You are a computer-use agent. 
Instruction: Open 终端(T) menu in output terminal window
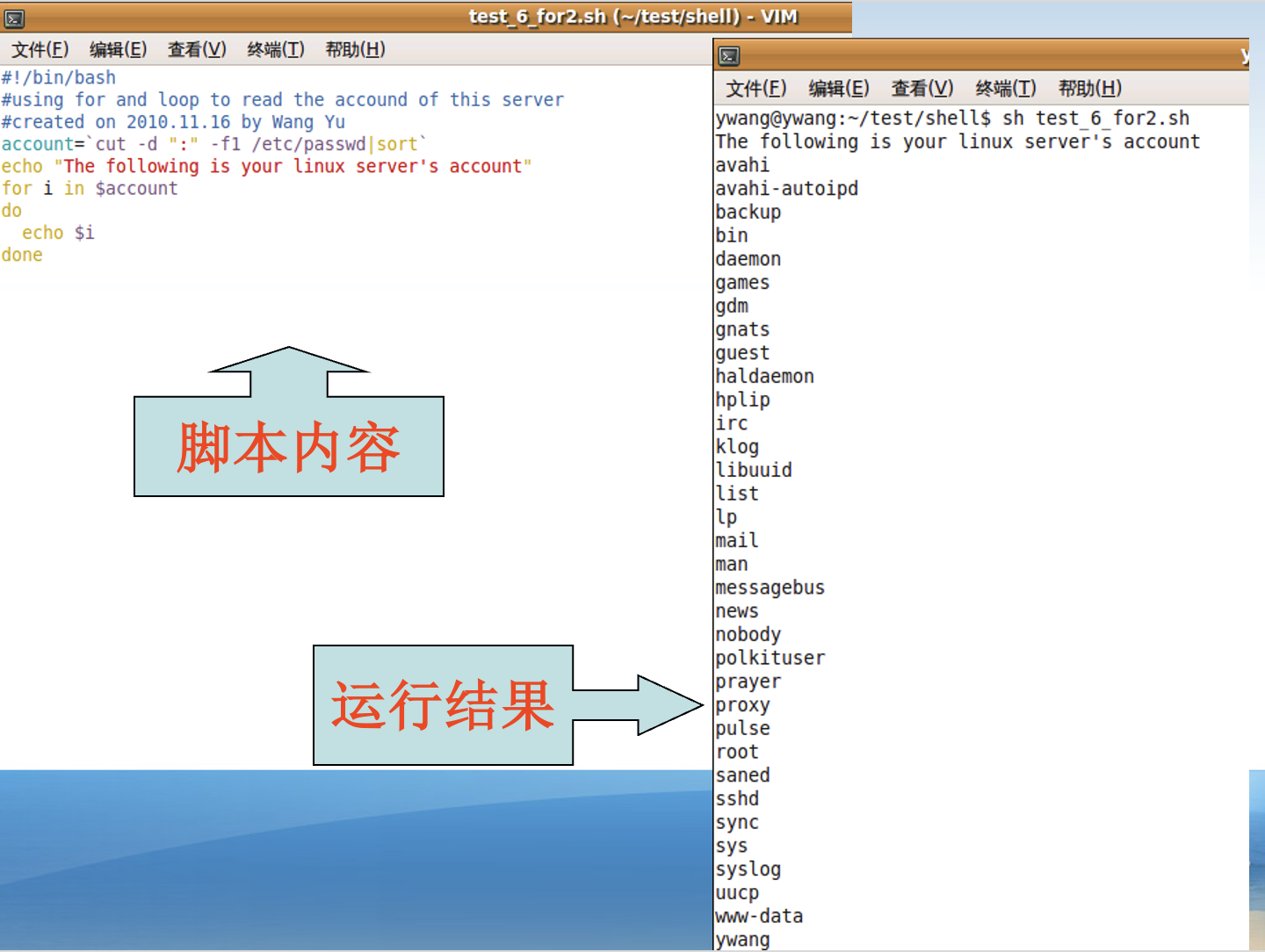[x=1006, y=88]
